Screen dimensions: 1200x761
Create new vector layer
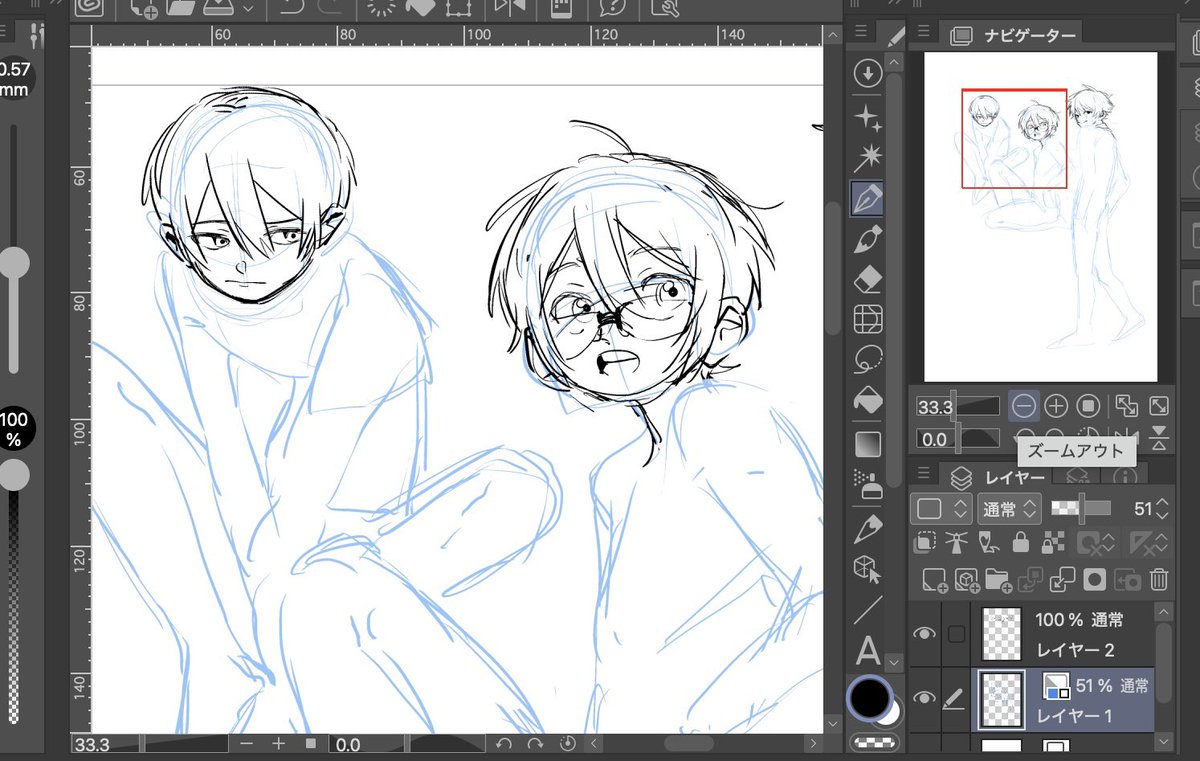(x=966, y=579)
